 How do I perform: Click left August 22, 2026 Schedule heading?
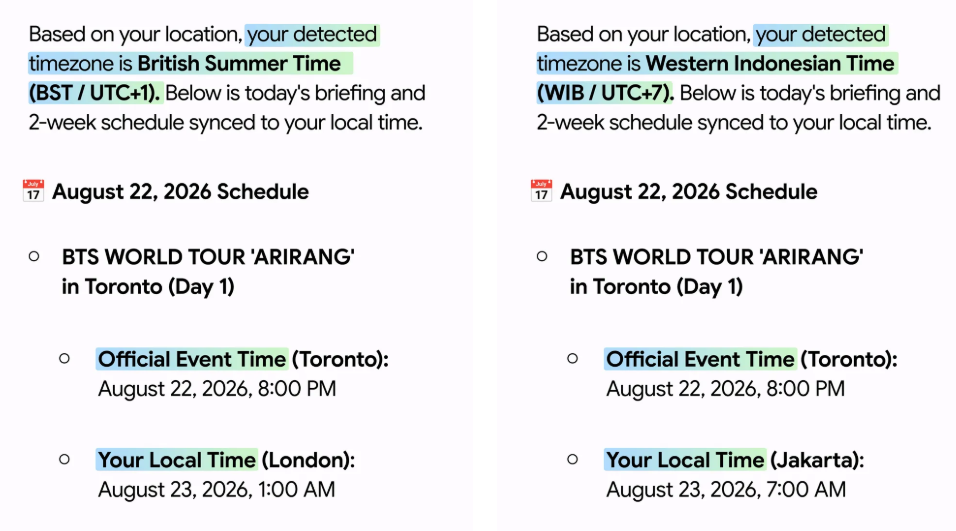(180, 191)
